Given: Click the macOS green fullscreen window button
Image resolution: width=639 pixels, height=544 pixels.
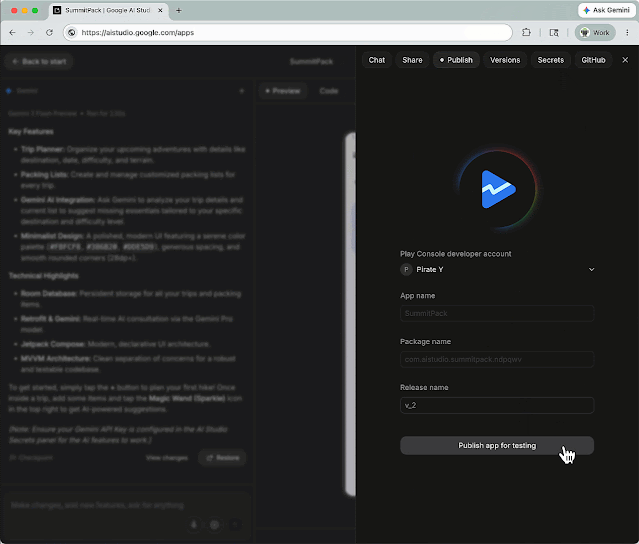Looking at the screenshot, I should point(35,11).
